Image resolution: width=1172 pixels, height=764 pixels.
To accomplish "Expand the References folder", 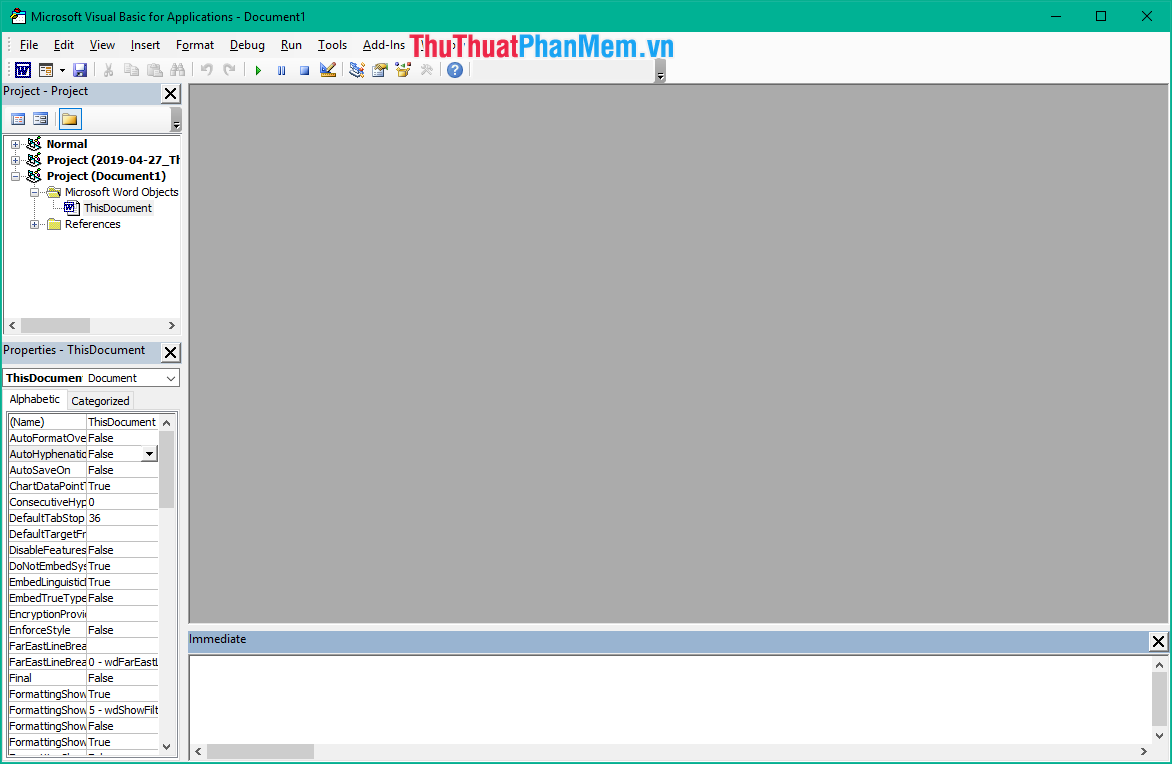I will pyautogui.click(x=34, y=224).
